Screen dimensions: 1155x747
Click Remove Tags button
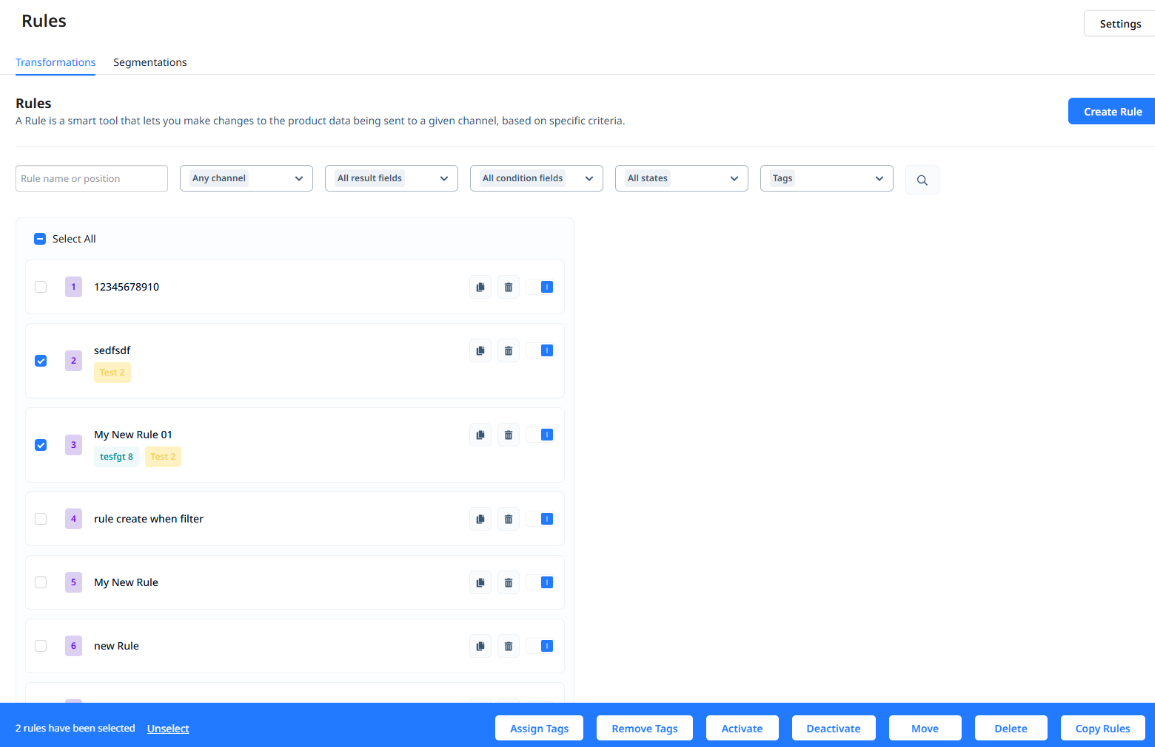[645, 728]
